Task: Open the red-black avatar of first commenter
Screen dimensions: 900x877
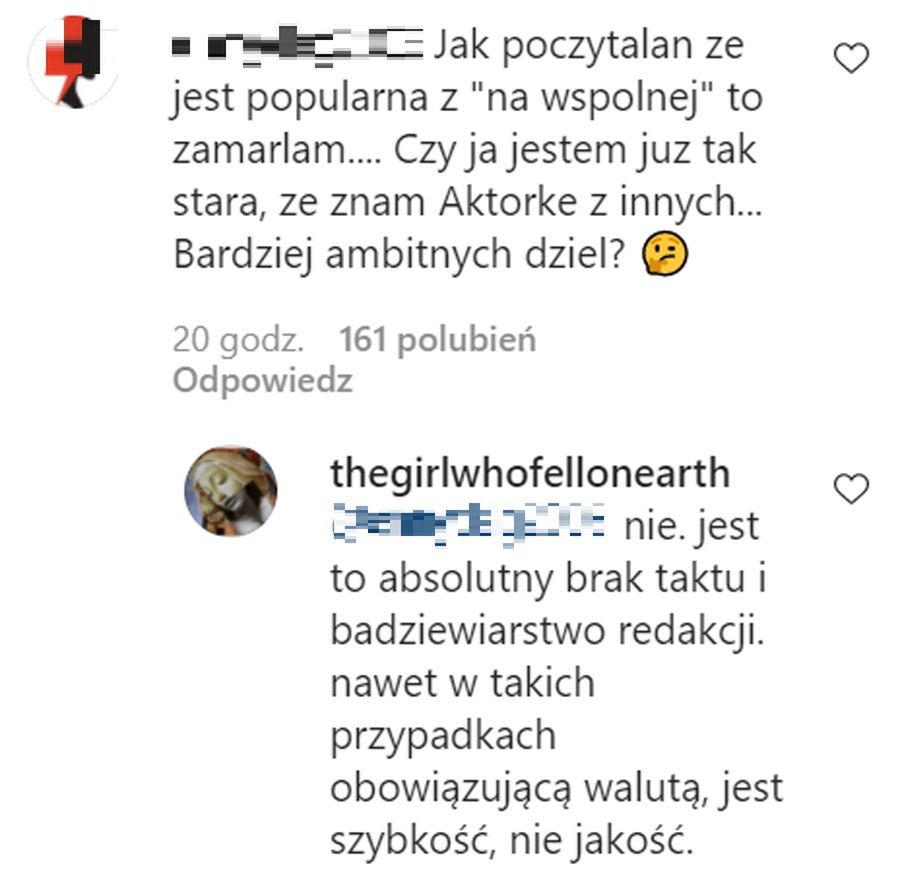Action: pos(73,61)
